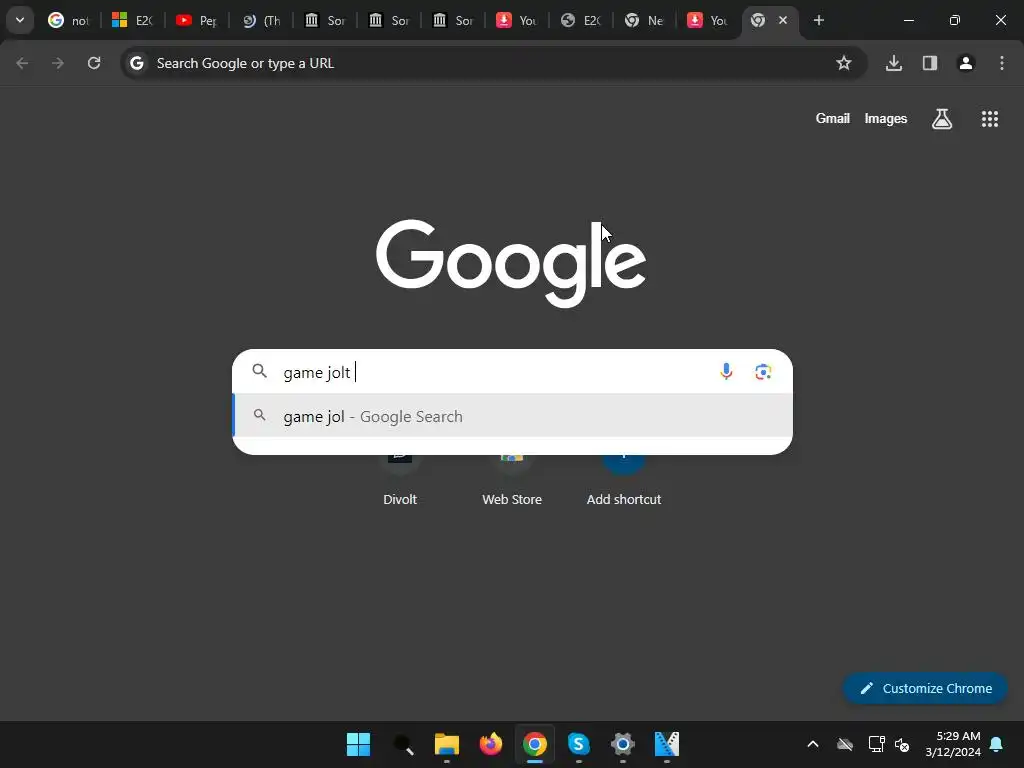Image resolution: width=1024 pixels, height=768 pixels.
Task: Click Add shortcut tile
Action: click(624, 480)
